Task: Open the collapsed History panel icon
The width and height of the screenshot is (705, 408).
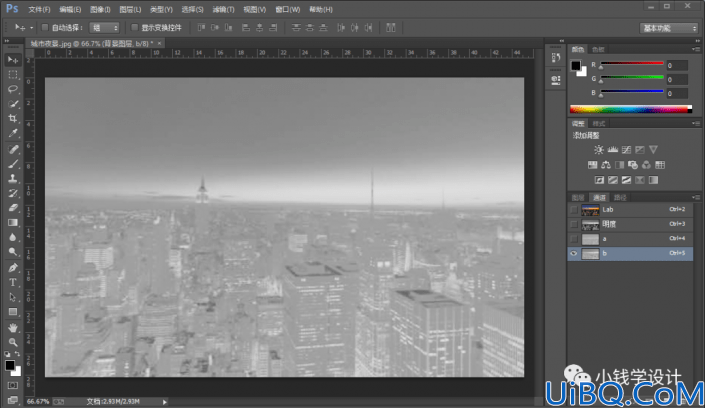Action: coord(556,58)
